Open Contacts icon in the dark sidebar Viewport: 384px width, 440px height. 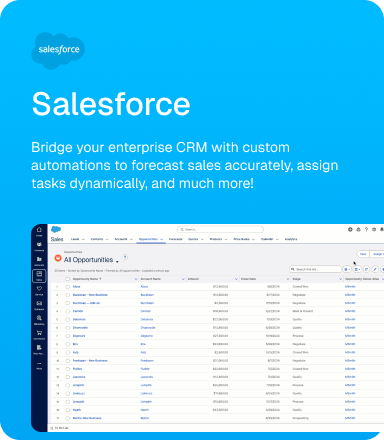tap(39, 246)
